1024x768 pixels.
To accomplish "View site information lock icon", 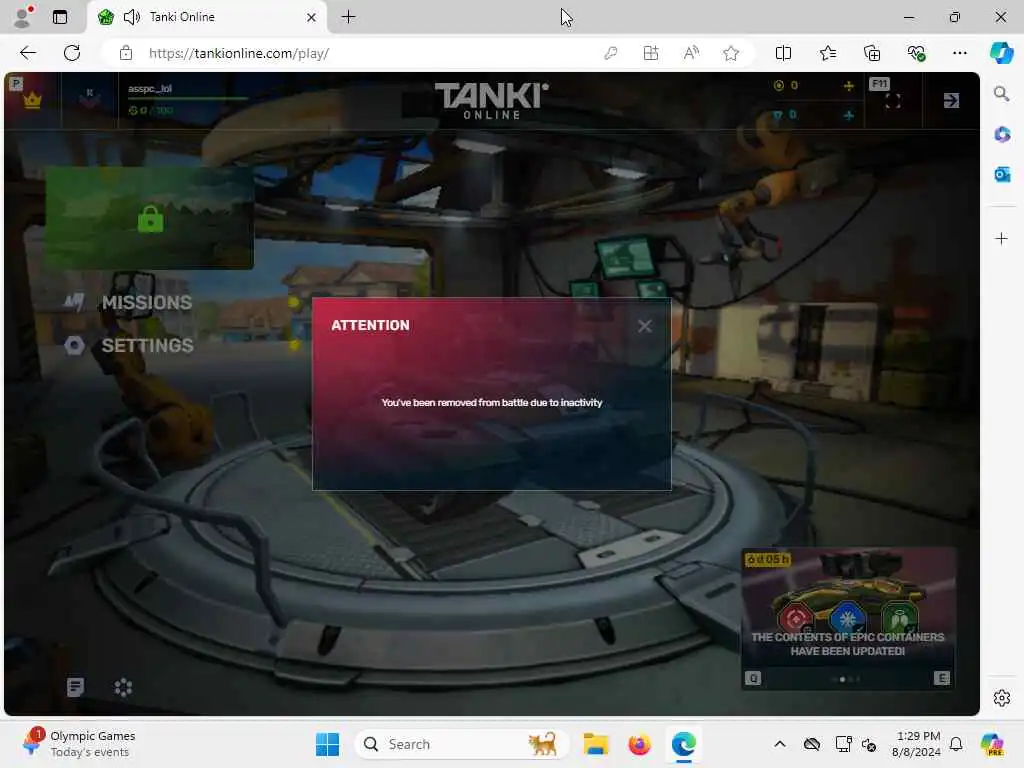I will coord(126,53).
